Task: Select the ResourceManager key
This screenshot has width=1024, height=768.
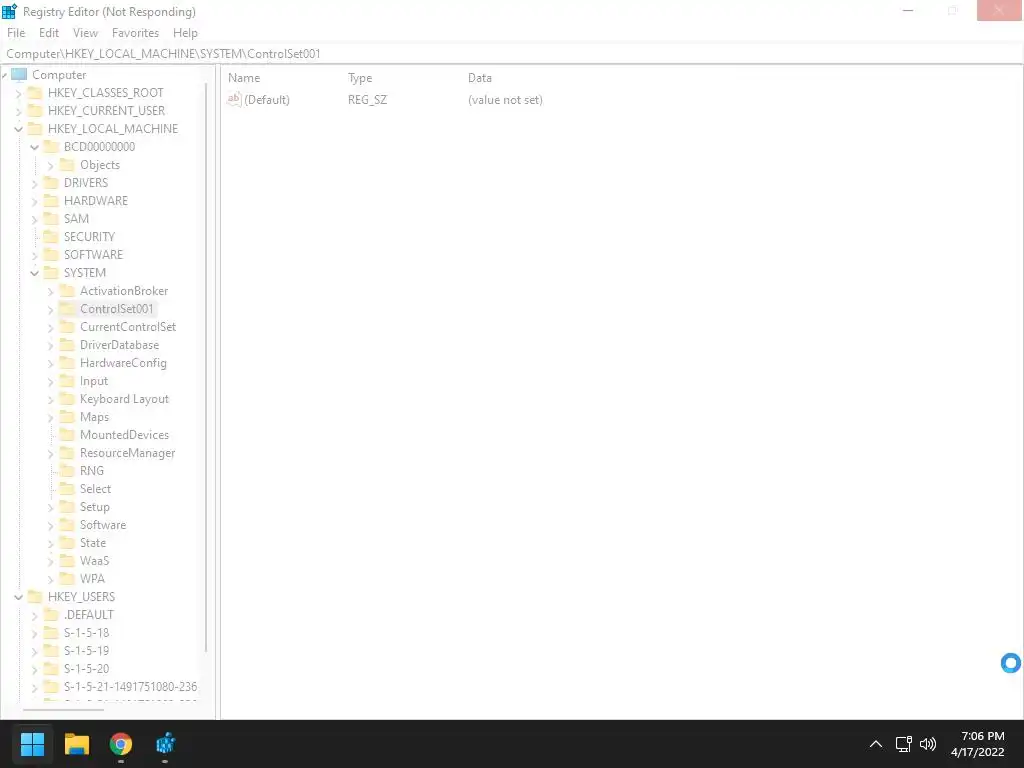Action: coord(127,453)
